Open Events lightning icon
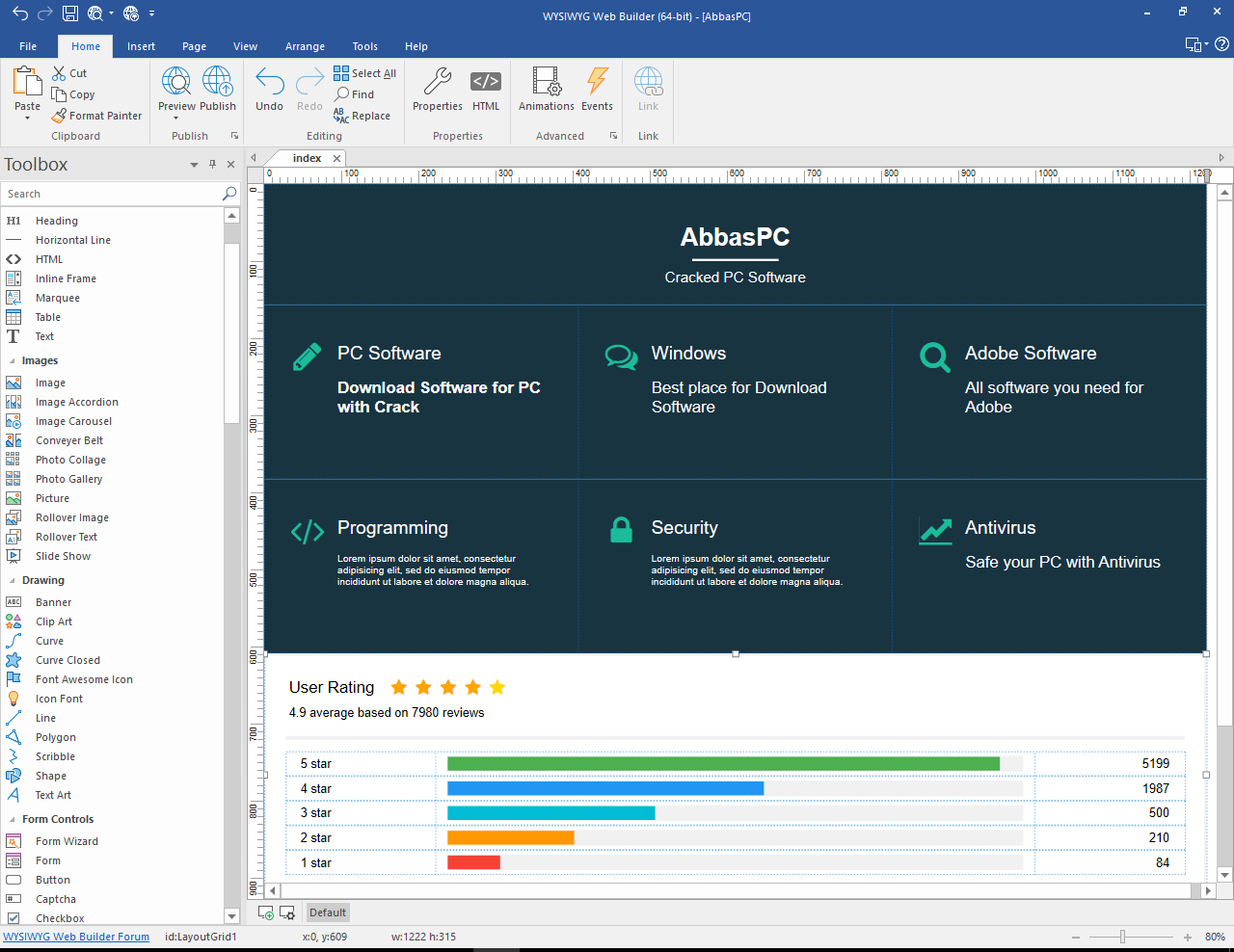The height and width of the screenshot is (952, 1234). tap(598, 82)
